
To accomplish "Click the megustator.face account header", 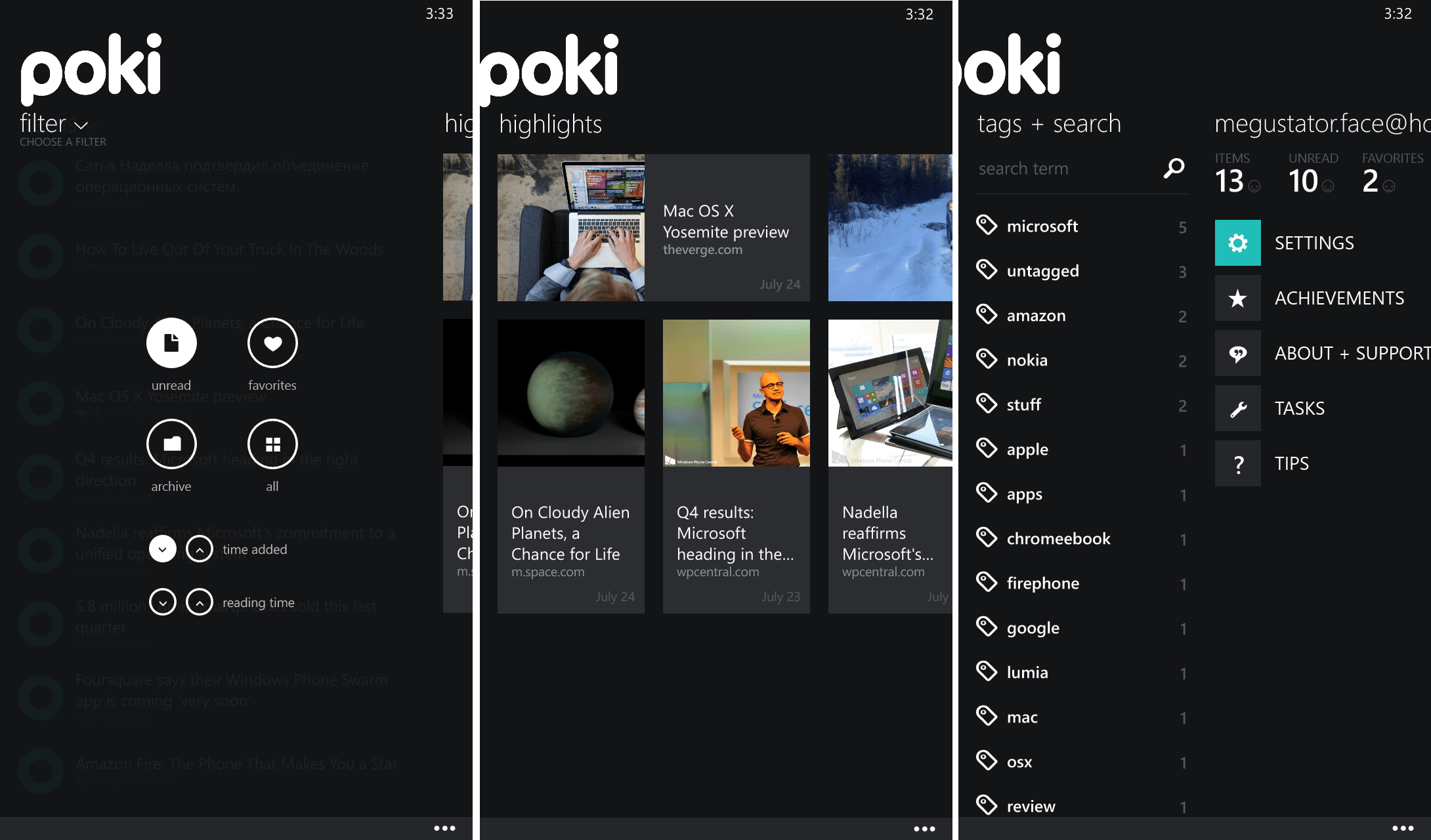I will click(1322, 123).
